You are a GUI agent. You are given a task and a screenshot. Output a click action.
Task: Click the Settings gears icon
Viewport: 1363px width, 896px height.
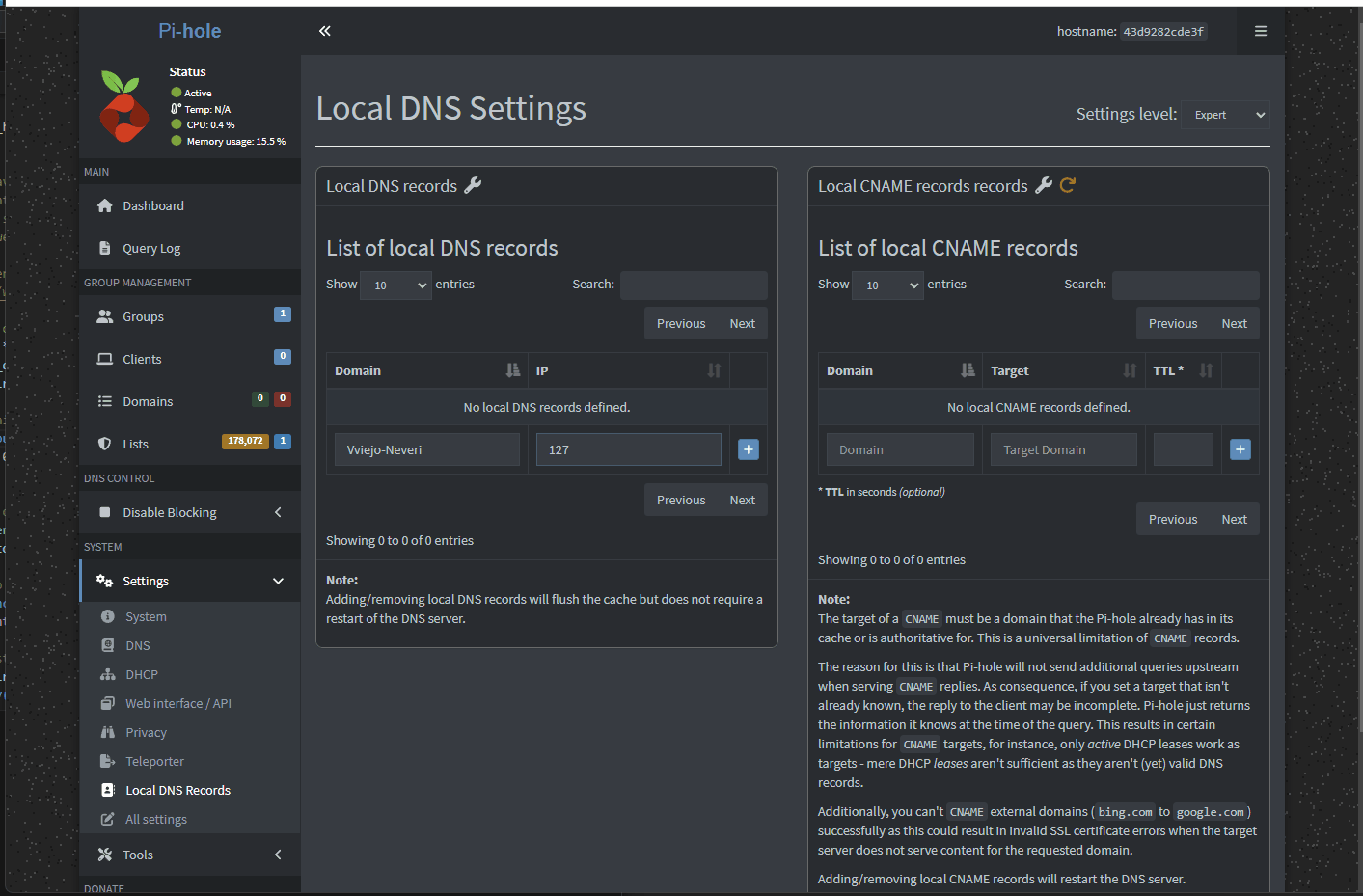[x=105, y=581]
